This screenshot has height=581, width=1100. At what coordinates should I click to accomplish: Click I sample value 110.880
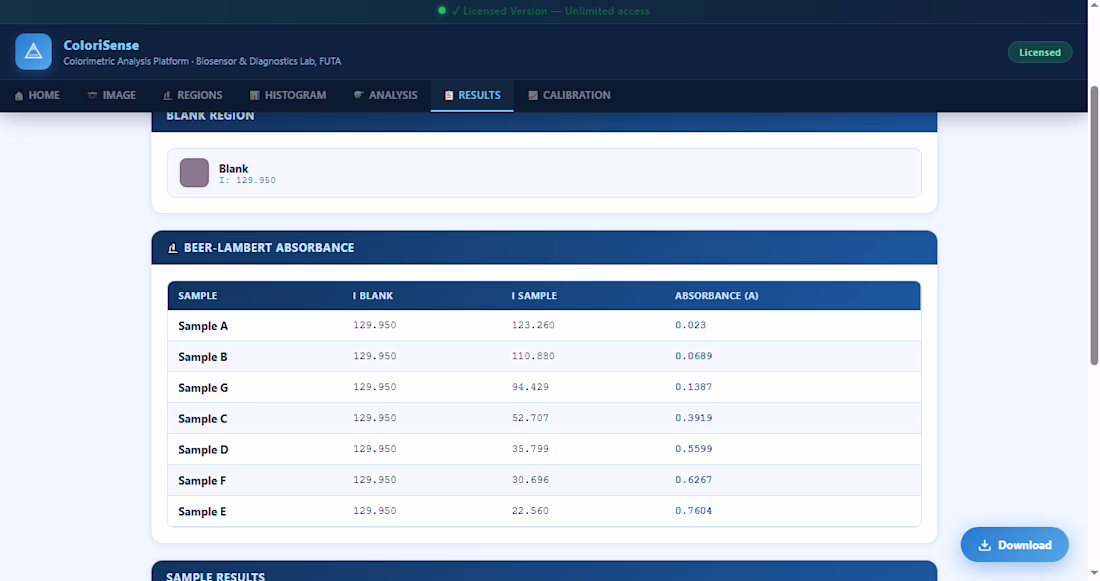tap(533, 356)
